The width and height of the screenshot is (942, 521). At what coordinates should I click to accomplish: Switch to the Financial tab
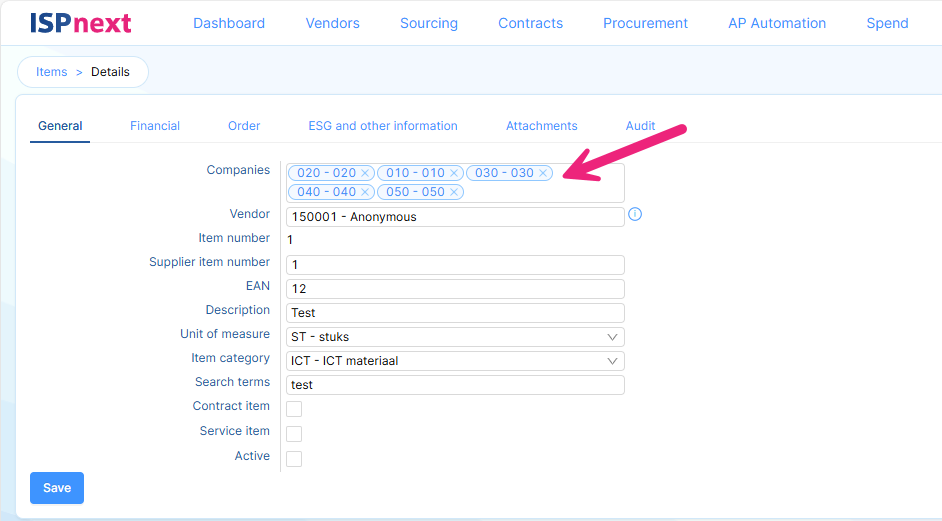click(155, 126)
